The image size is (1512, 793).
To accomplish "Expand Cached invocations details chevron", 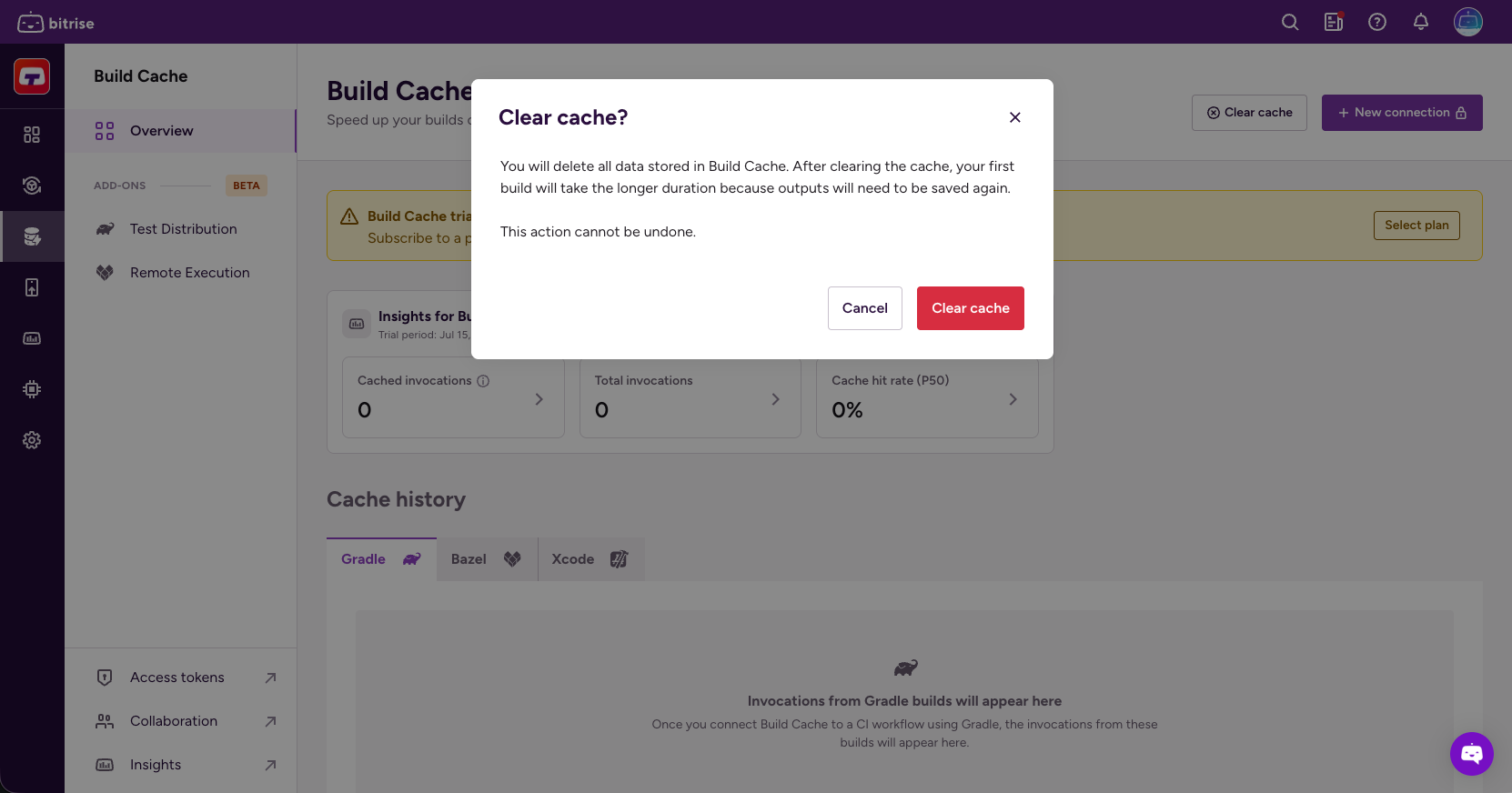I will [x=539, y=399].
